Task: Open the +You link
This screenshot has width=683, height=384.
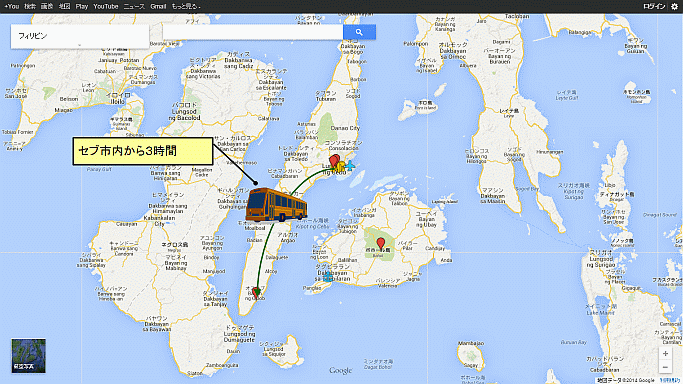Action: click(x=12, y=6)
